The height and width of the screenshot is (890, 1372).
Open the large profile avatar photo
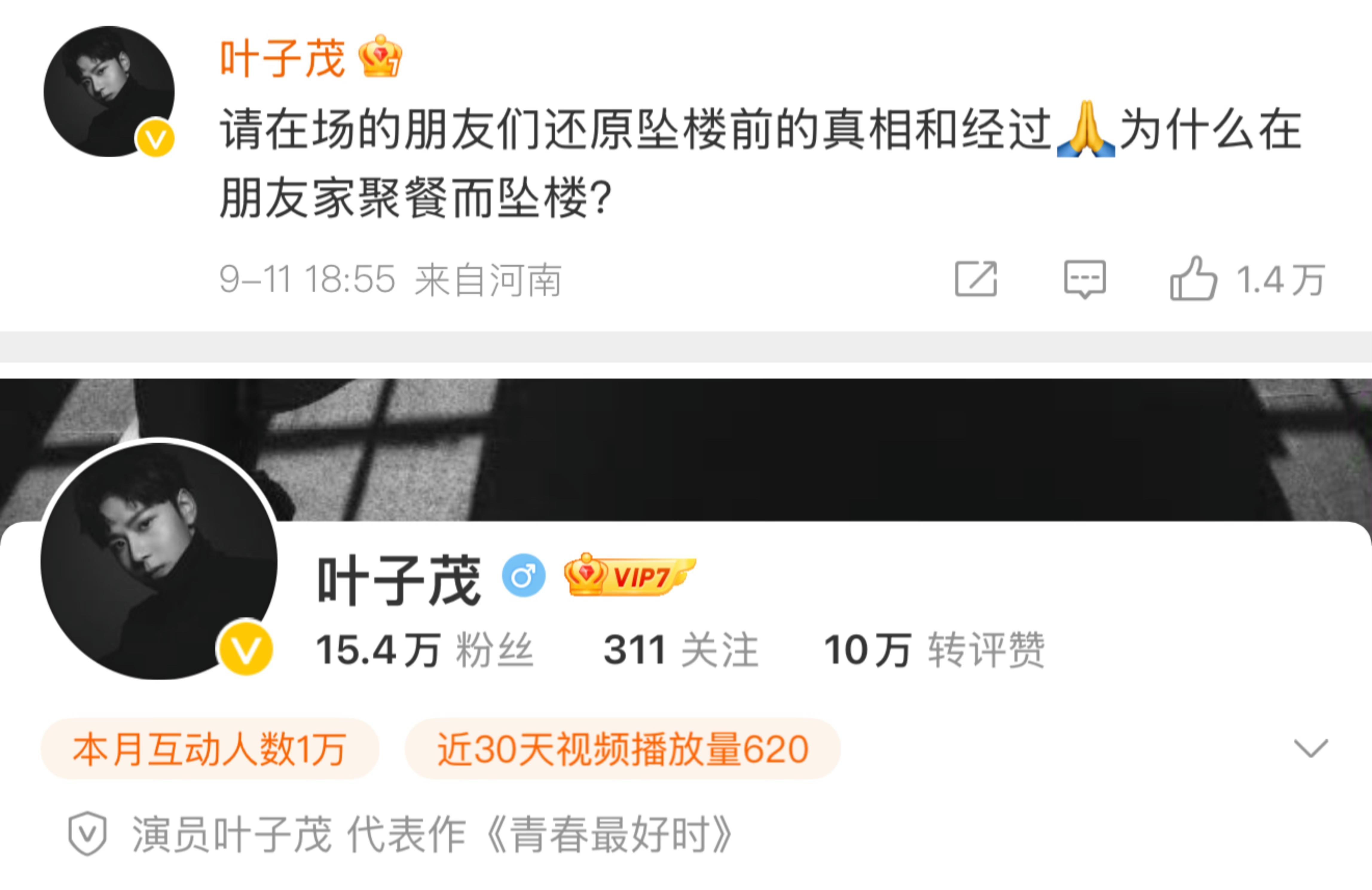(158, 560)
